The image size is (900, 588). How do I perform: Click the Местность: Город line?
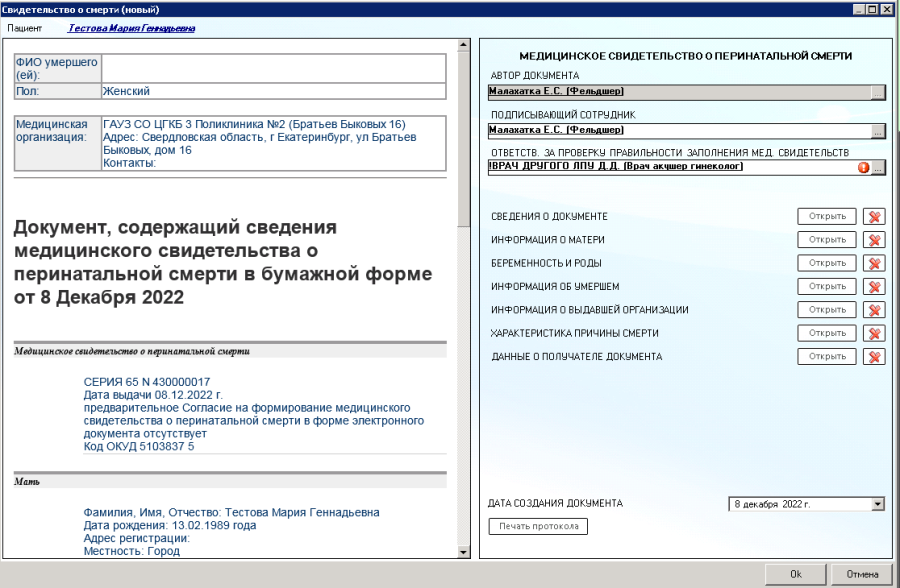tap(131, 551)
